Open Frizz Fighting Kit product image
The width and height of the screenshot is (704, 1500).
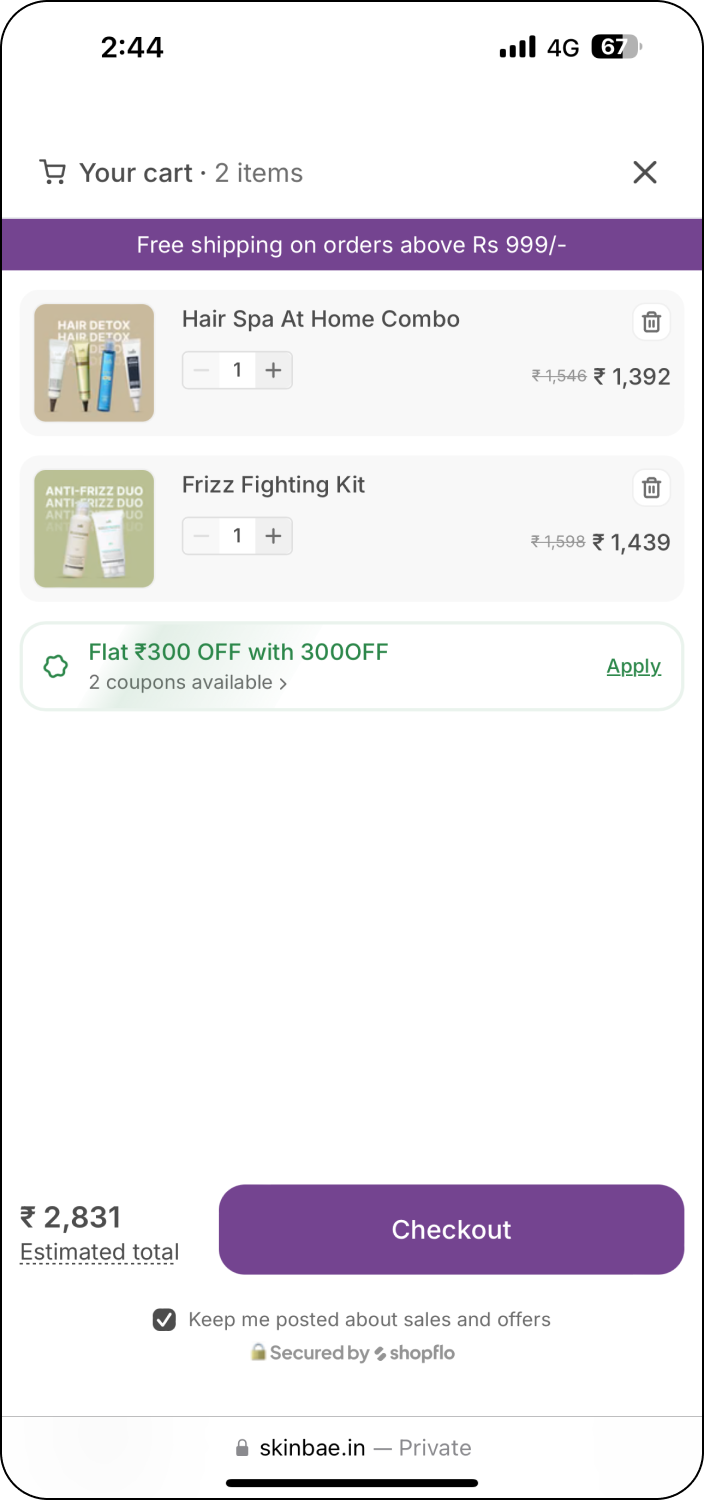94,528
